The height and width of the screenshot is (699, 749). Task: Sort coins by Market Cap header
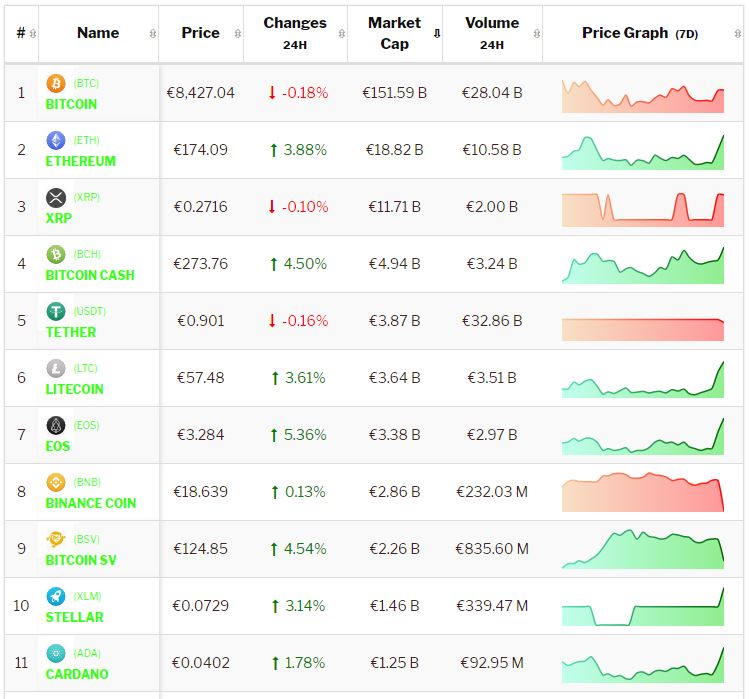point(394,33)
